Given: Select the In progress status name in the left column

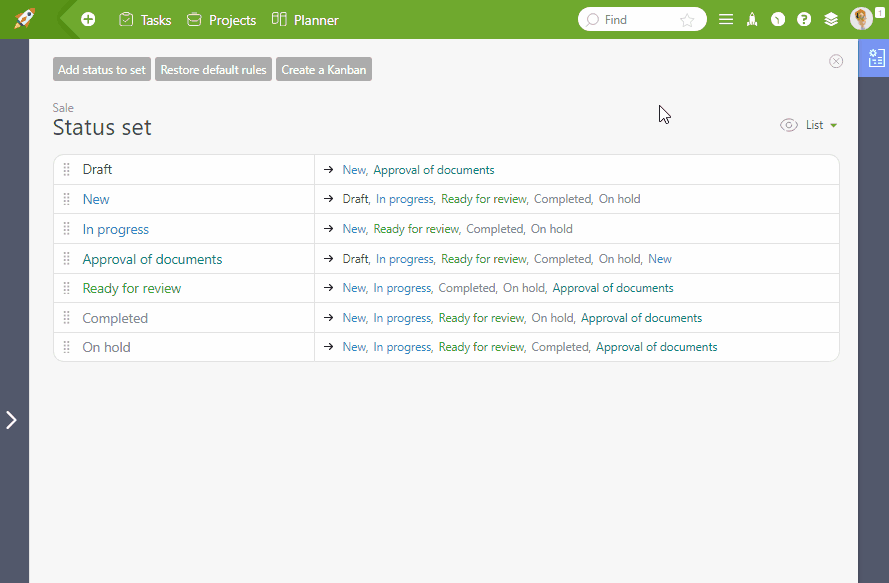Looking at the screenshot, I should (x=116, y=229).
